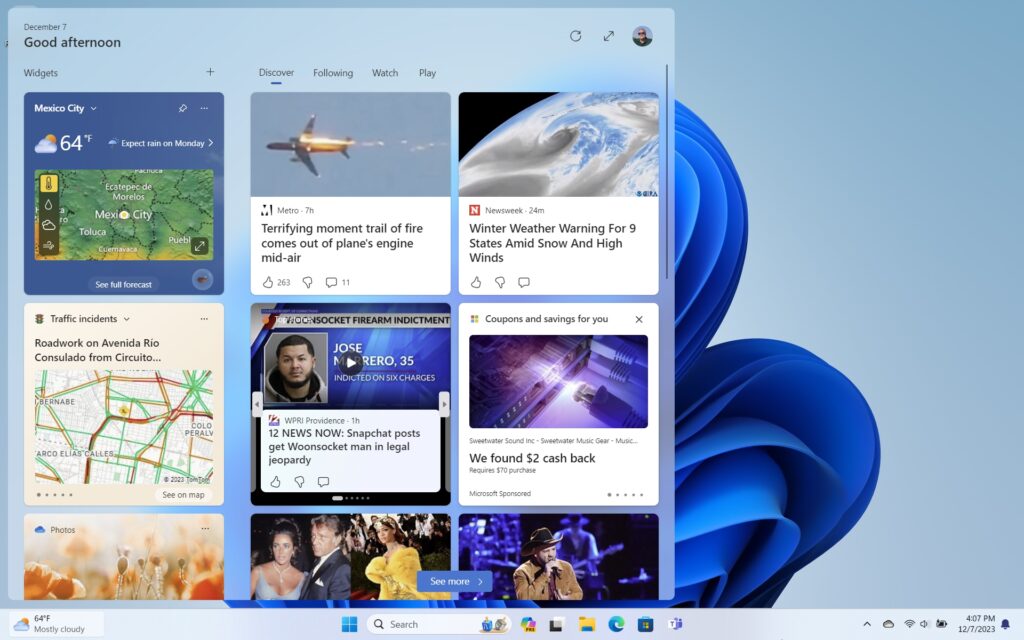
Task: Switch to the Discover tab
Action: [x=276, y=72]
